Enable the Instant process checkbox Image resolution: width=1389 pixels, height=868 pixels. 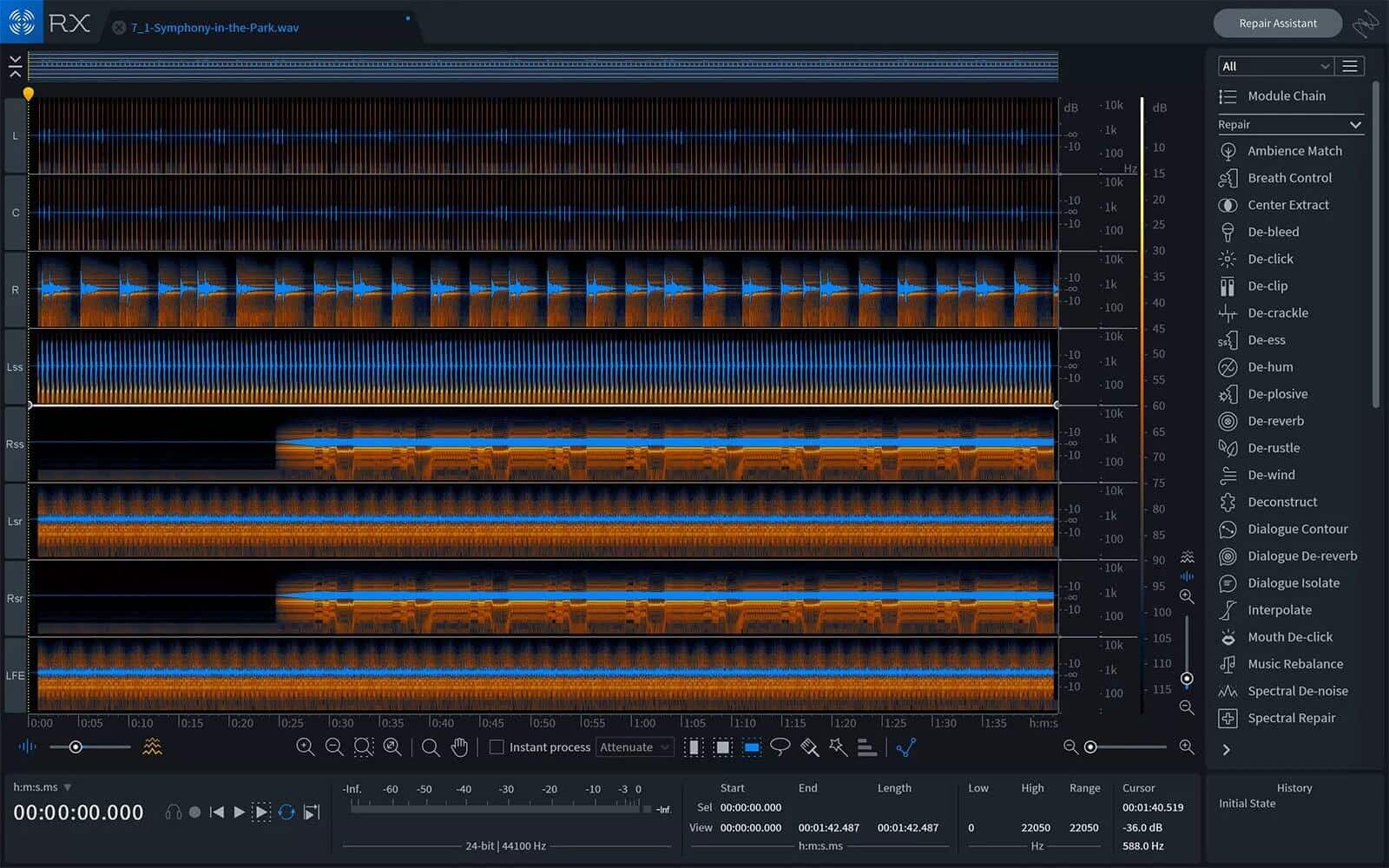(x=497, y=746)
